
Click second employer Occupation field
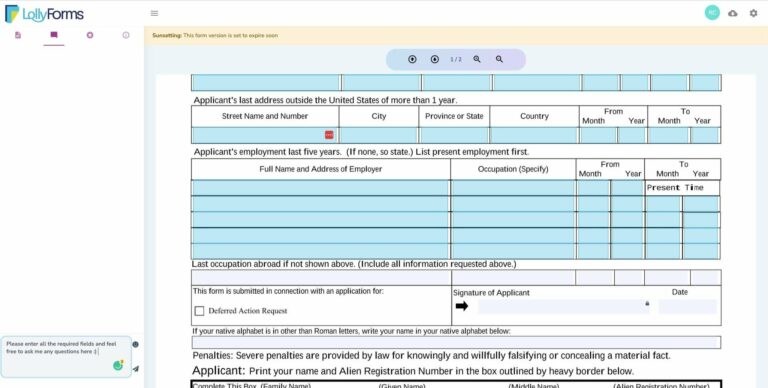pos(513,204)
